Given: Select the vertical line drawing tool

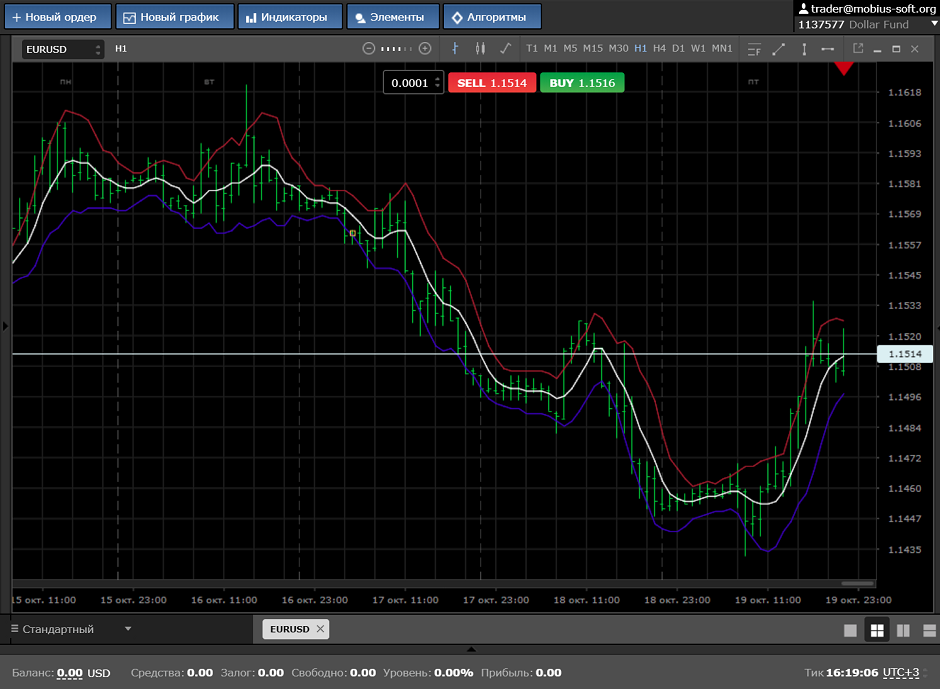Looking at the screenshot, I should click(804, 49).
